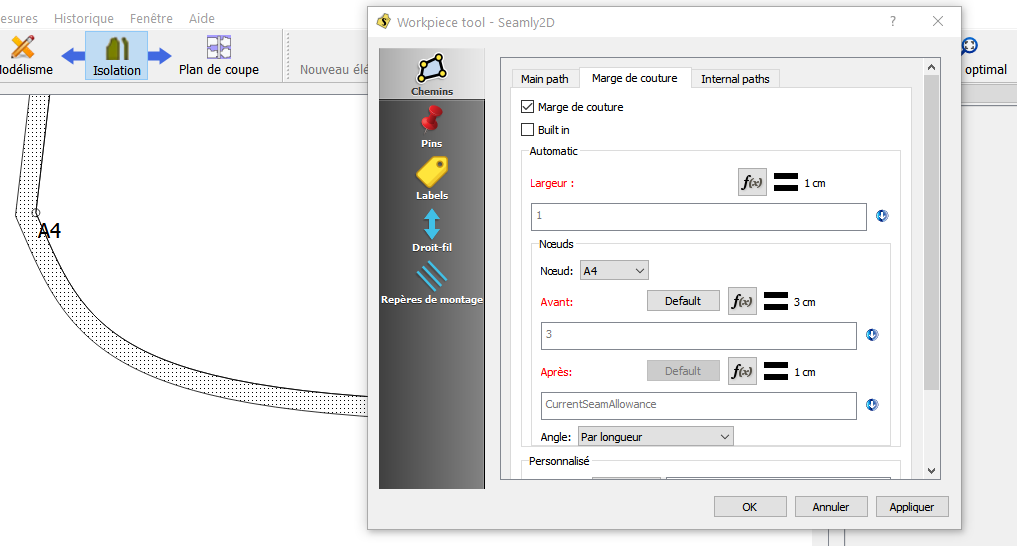Viewport: 1017px width, 546px height.
Task: Click the dialog's vertical scrollbar
Action: (x=931, y=230)
